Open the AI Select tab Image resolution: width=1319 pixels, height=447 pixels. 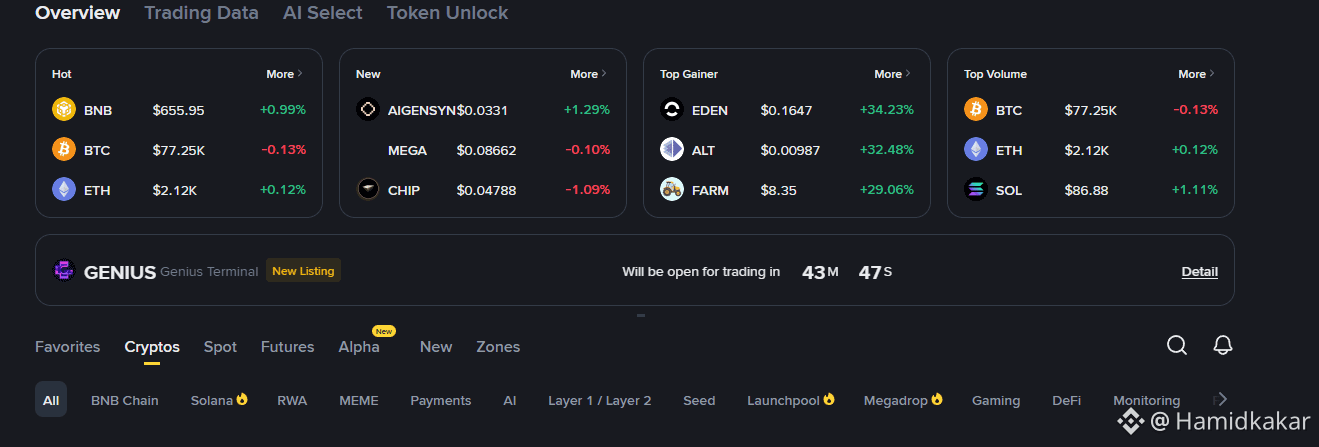click(323, 13)
